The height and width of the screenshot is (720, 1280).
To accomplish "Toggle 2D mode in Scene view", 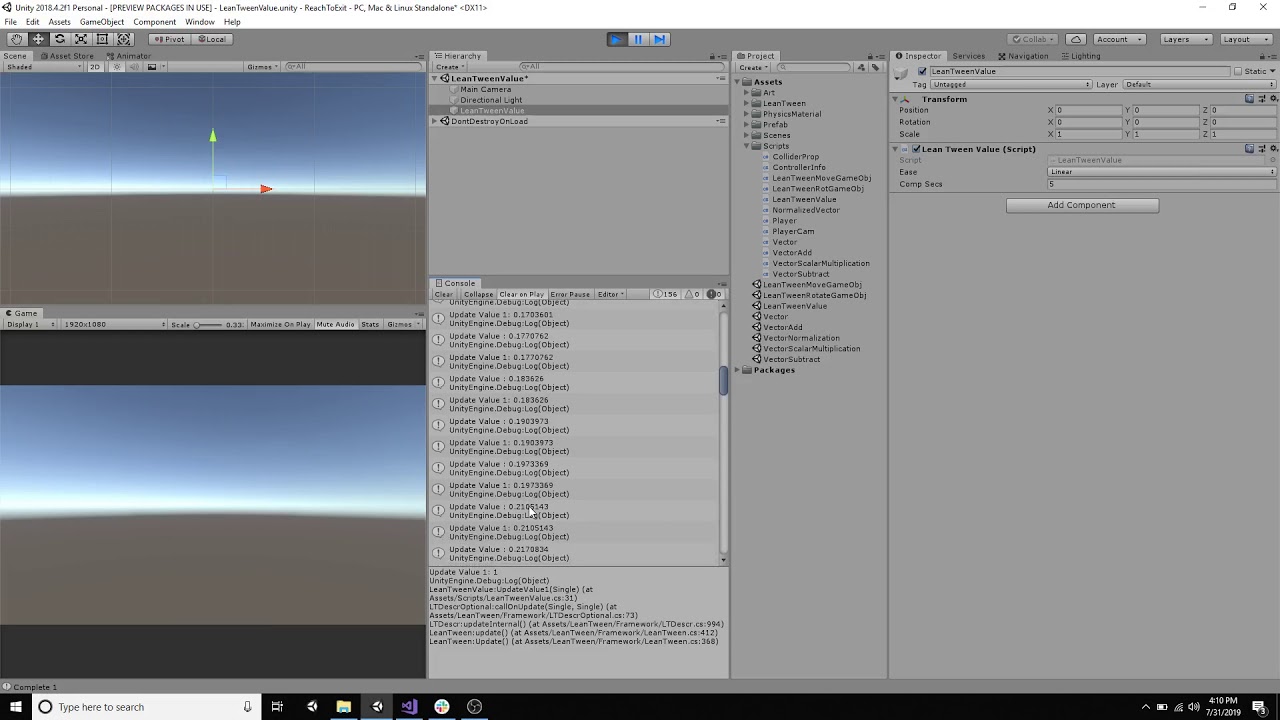I will click(x=95, y=67).
